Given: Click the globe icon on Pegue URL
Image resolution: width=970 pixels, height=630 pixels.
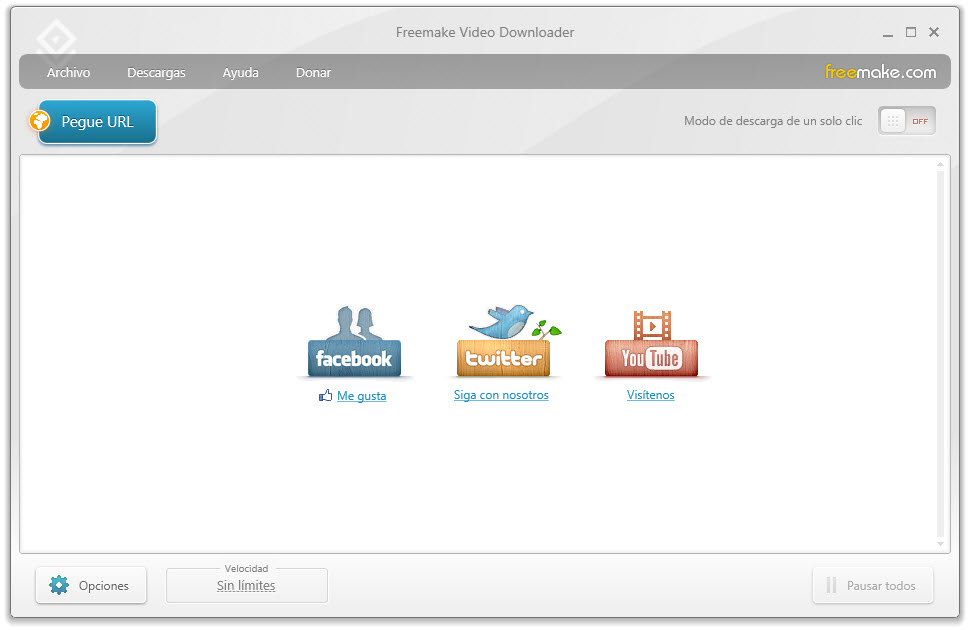Looking at the screenshot, I should coord(40,120).
